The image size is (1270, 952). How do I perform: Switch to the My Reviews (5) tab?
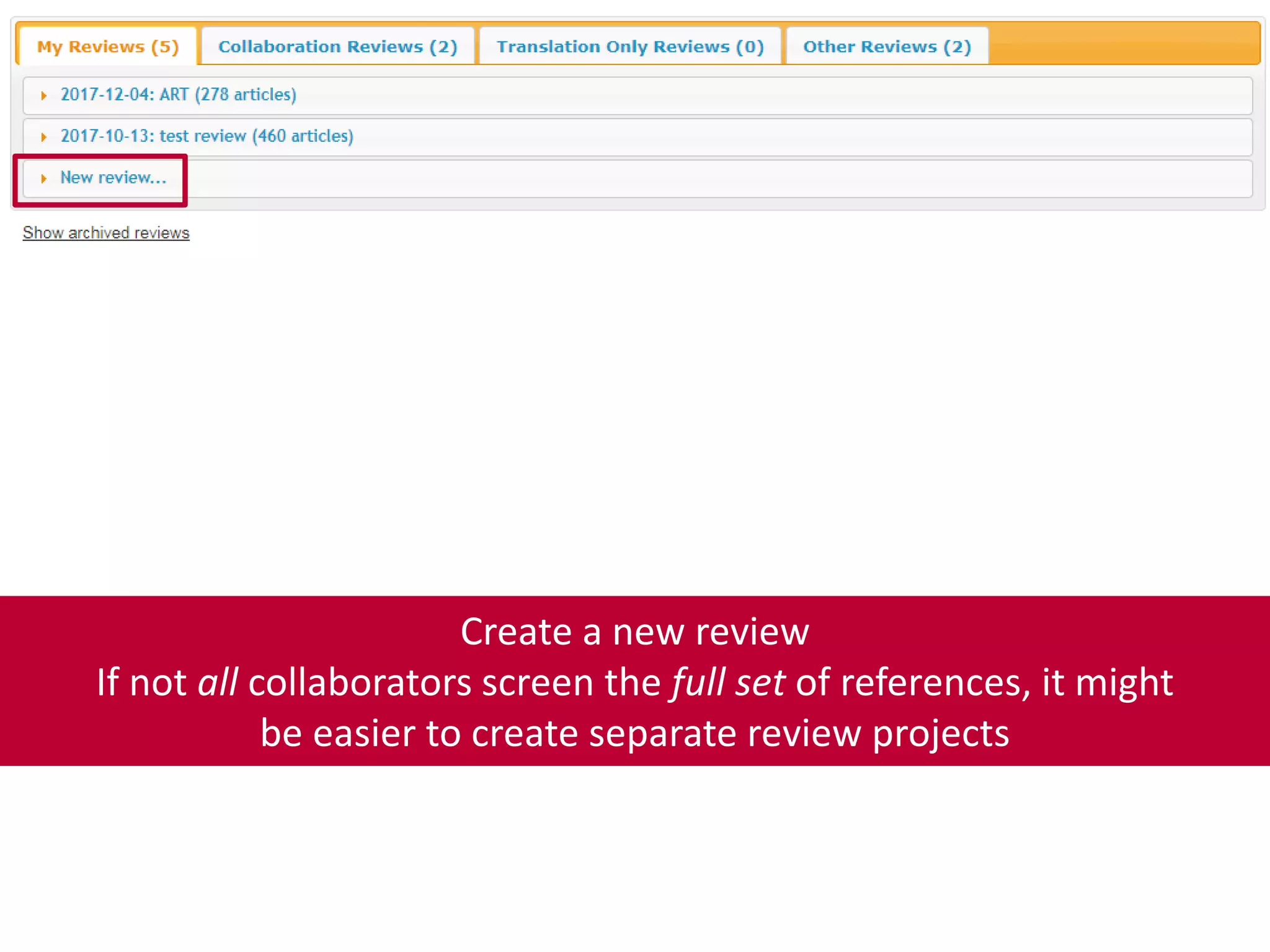coord(108,46)
